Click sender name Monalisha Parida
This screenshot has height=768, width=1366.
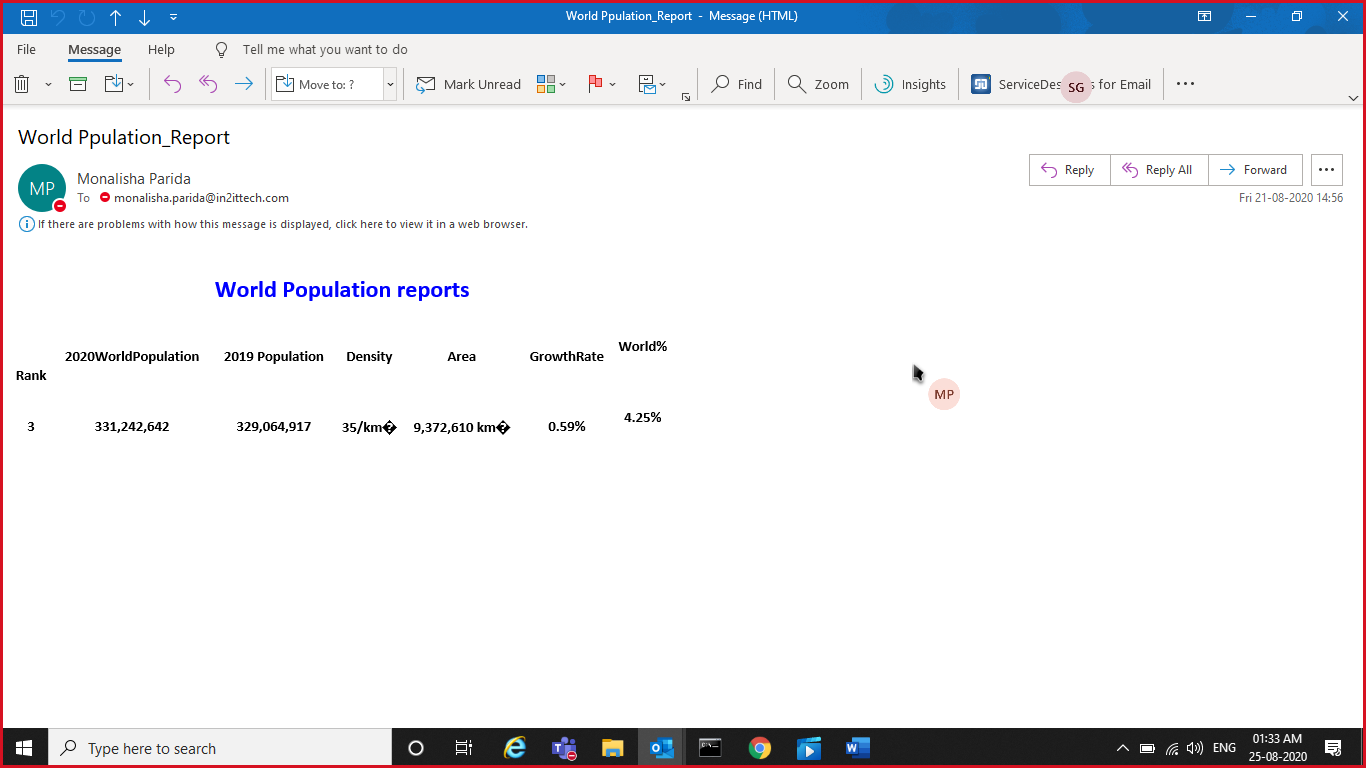pos(134,179)
